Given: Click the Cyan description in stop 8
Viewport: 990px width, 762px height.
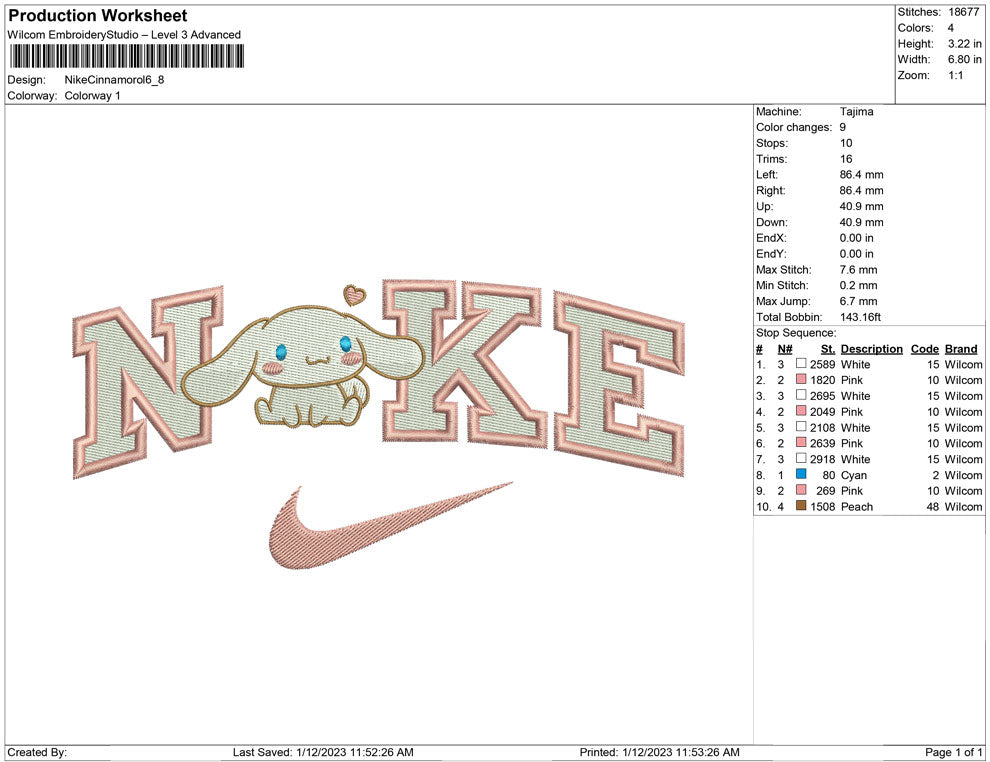Looking at the screenshot, I should [854, 475].
